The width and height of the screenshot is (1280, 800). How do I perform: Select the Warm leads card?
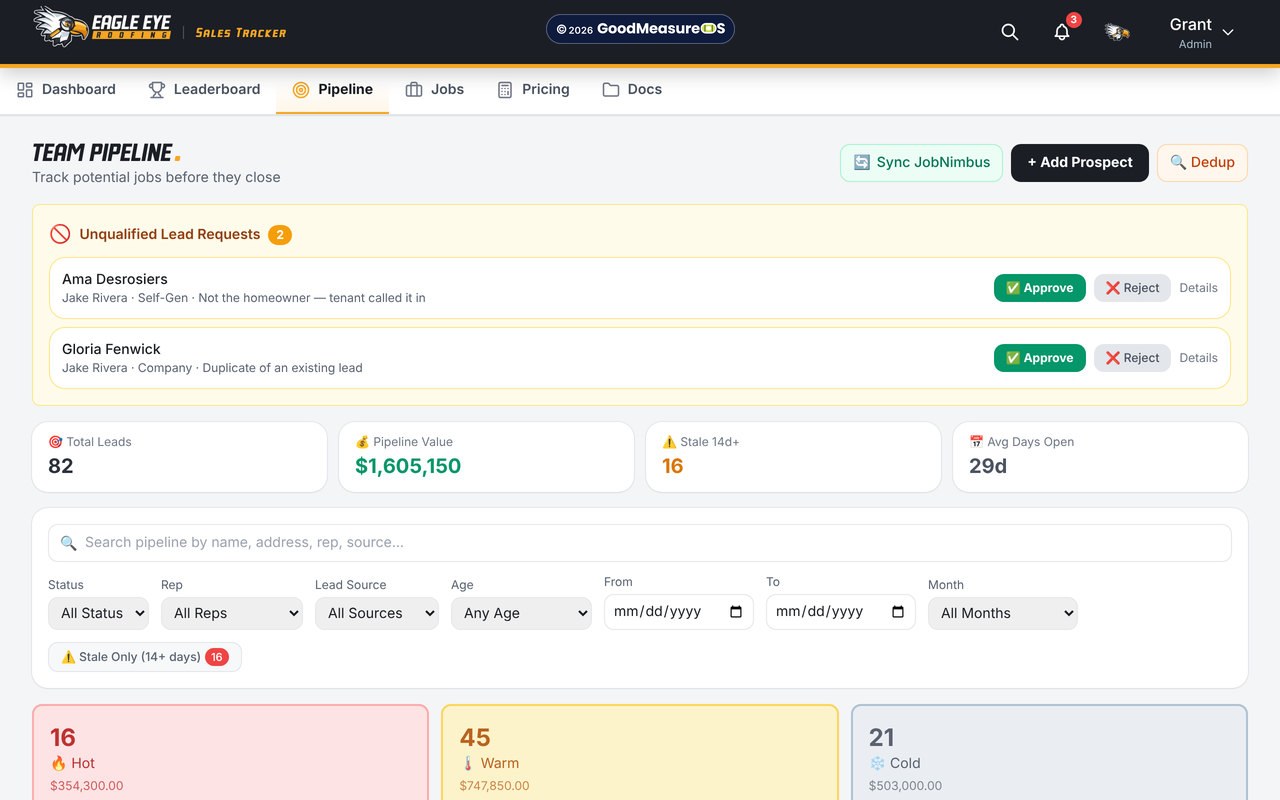click(640, 752)
